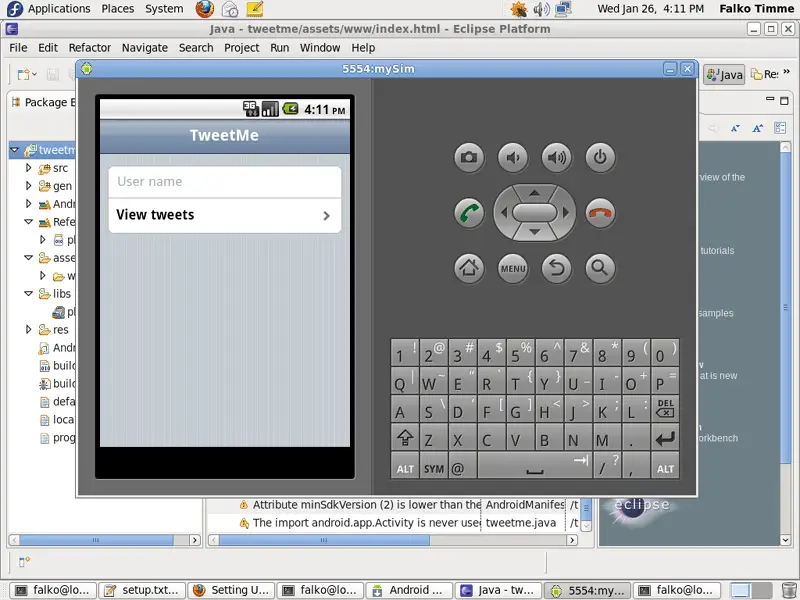Click the left ALT key on emulator keyboard

click(405, 466)
